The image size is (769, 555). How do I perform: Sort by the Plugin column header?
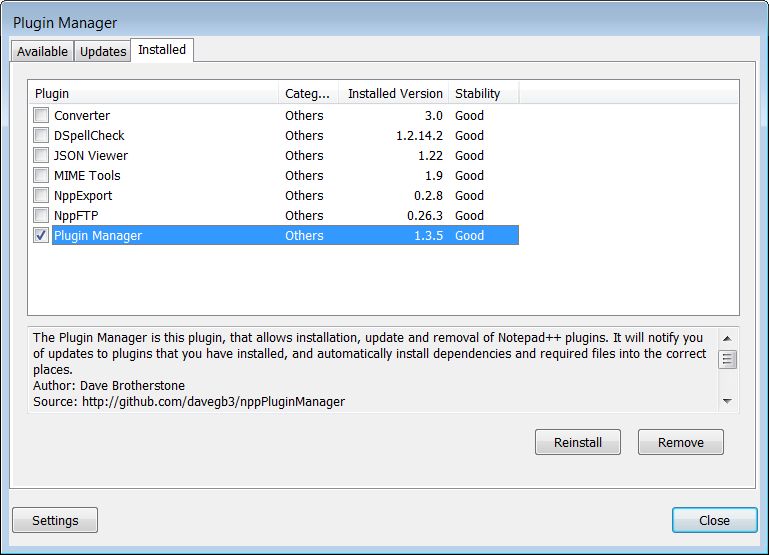tap(154, 93)
